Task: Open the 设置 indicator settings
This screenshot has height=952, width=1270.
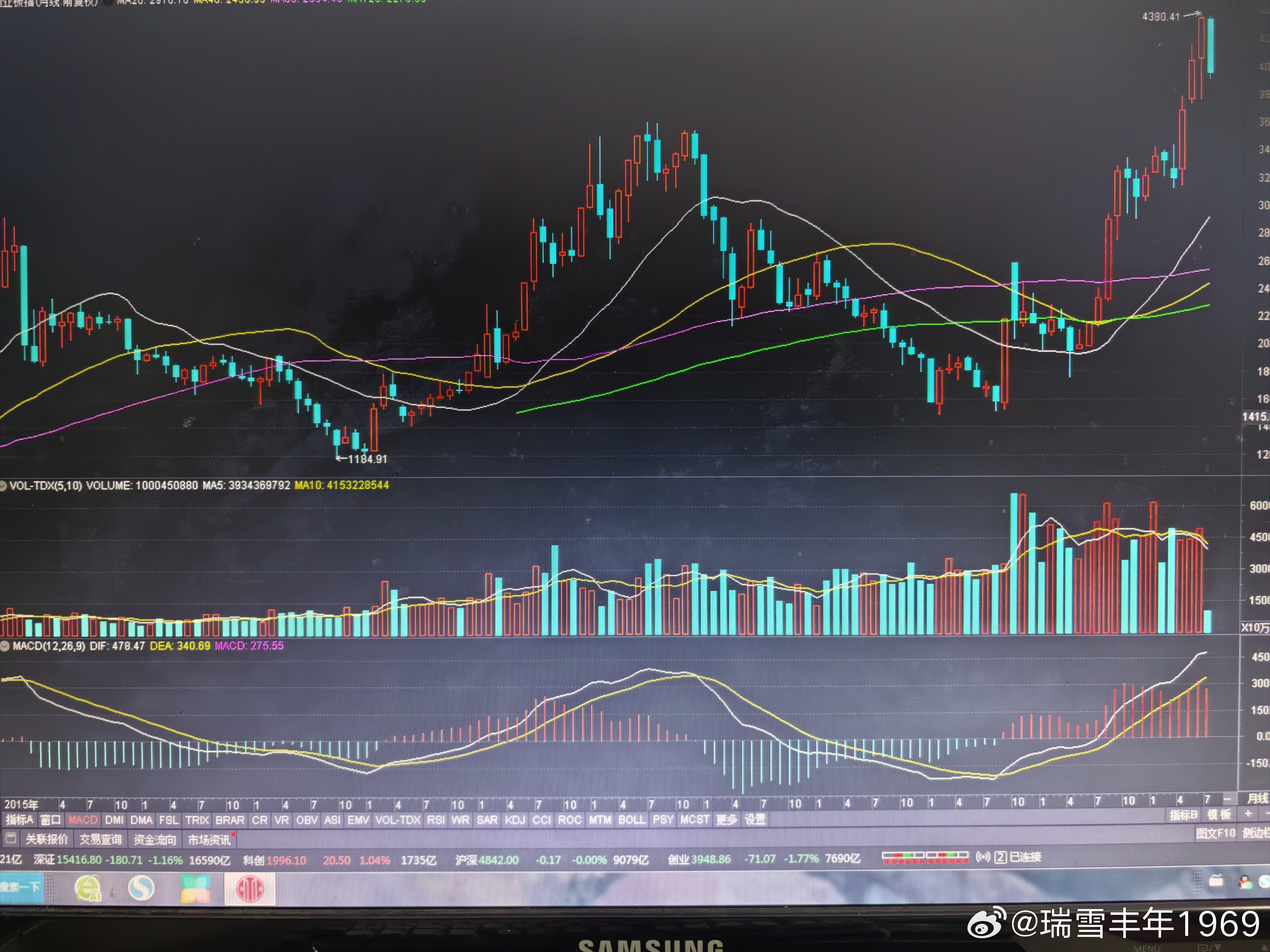Action: 755,819
